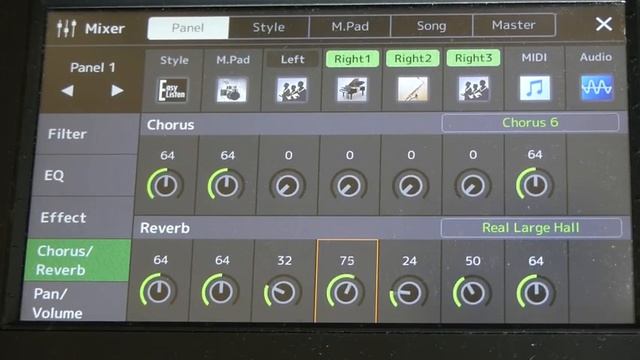Click the Style column header label
Image resolution: width=640 pixels, height=360 pixels.
point(174,60)
